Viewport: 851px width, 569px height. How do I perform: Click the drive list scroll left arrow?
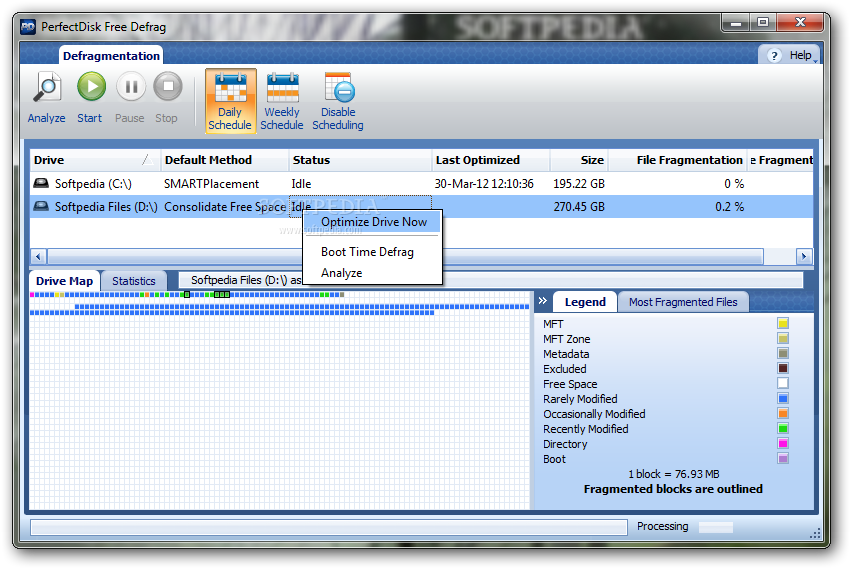pyautogui.click(x=38, y=256)
